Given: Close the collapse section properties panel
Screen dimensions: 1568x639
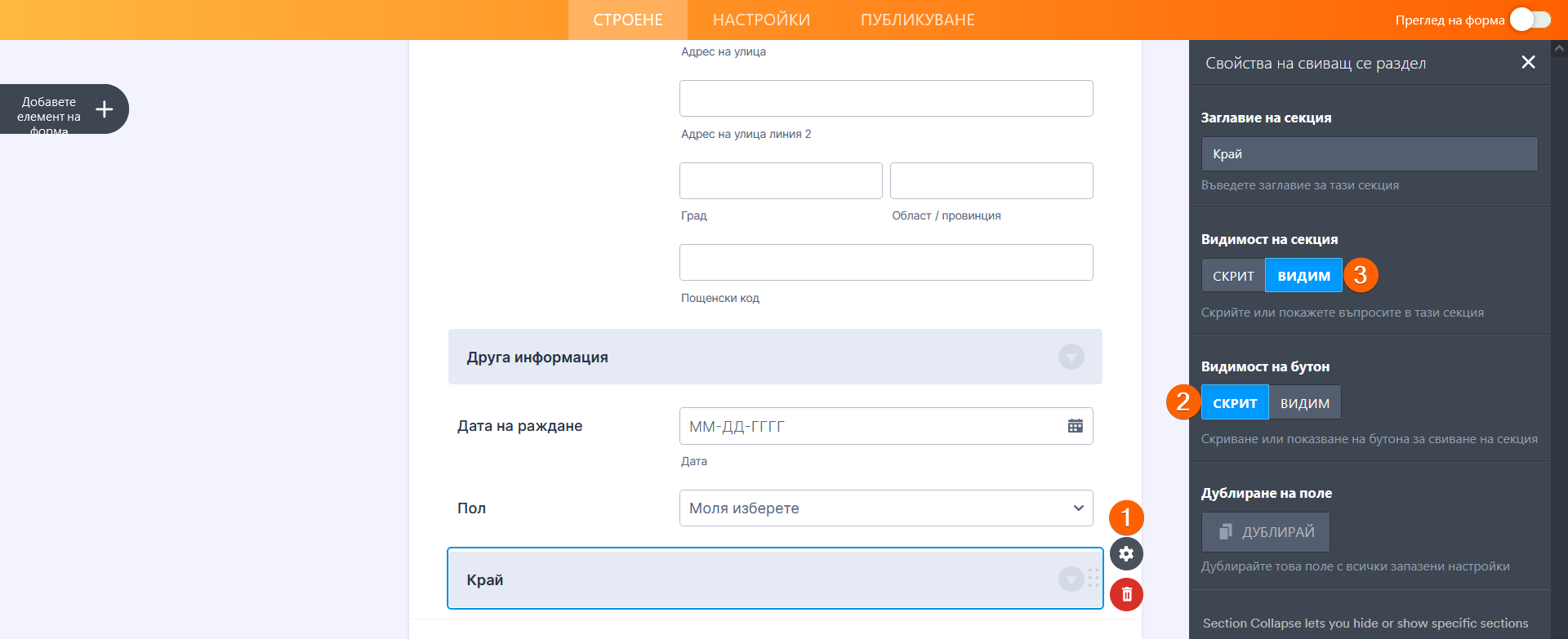Looking at the screenshot, I should [1528, 63].
